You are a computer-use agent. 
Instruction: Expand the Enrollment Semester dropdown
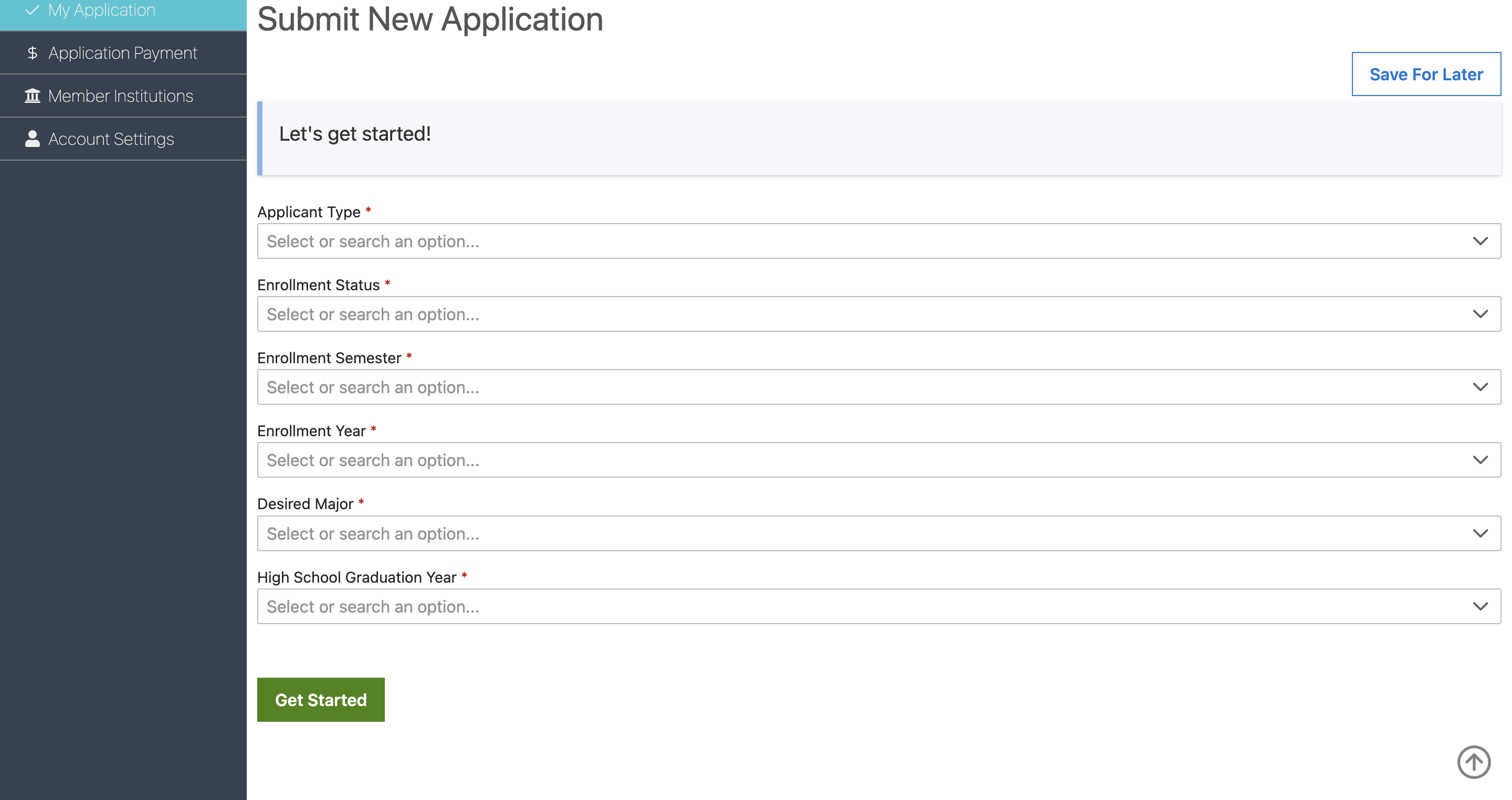878,387
